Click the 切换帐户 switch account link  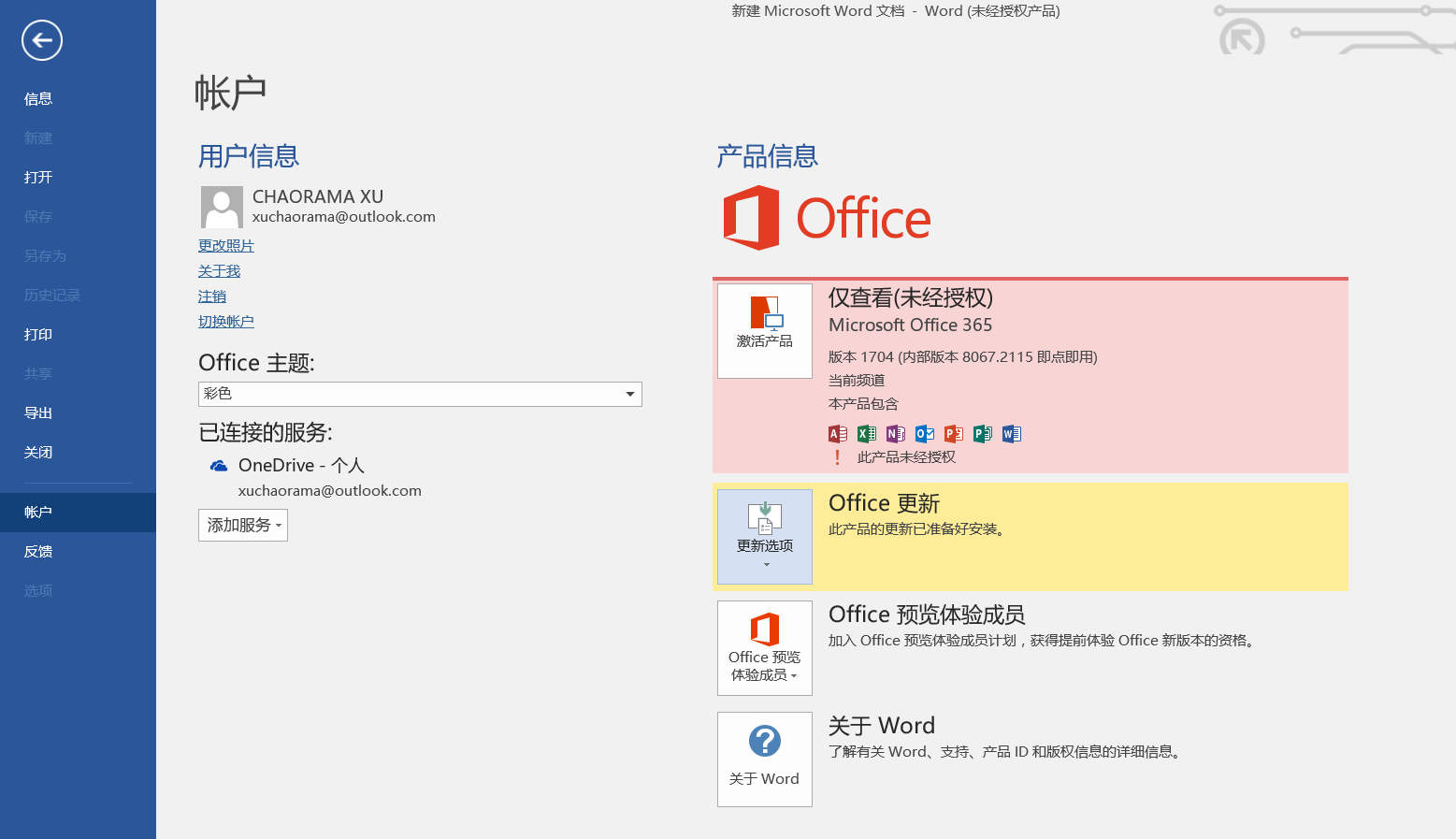pos(226,322)
